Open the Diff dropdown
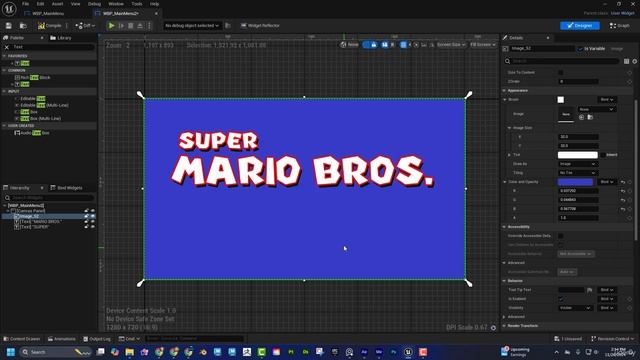The image size is (640, 360). 85,26
